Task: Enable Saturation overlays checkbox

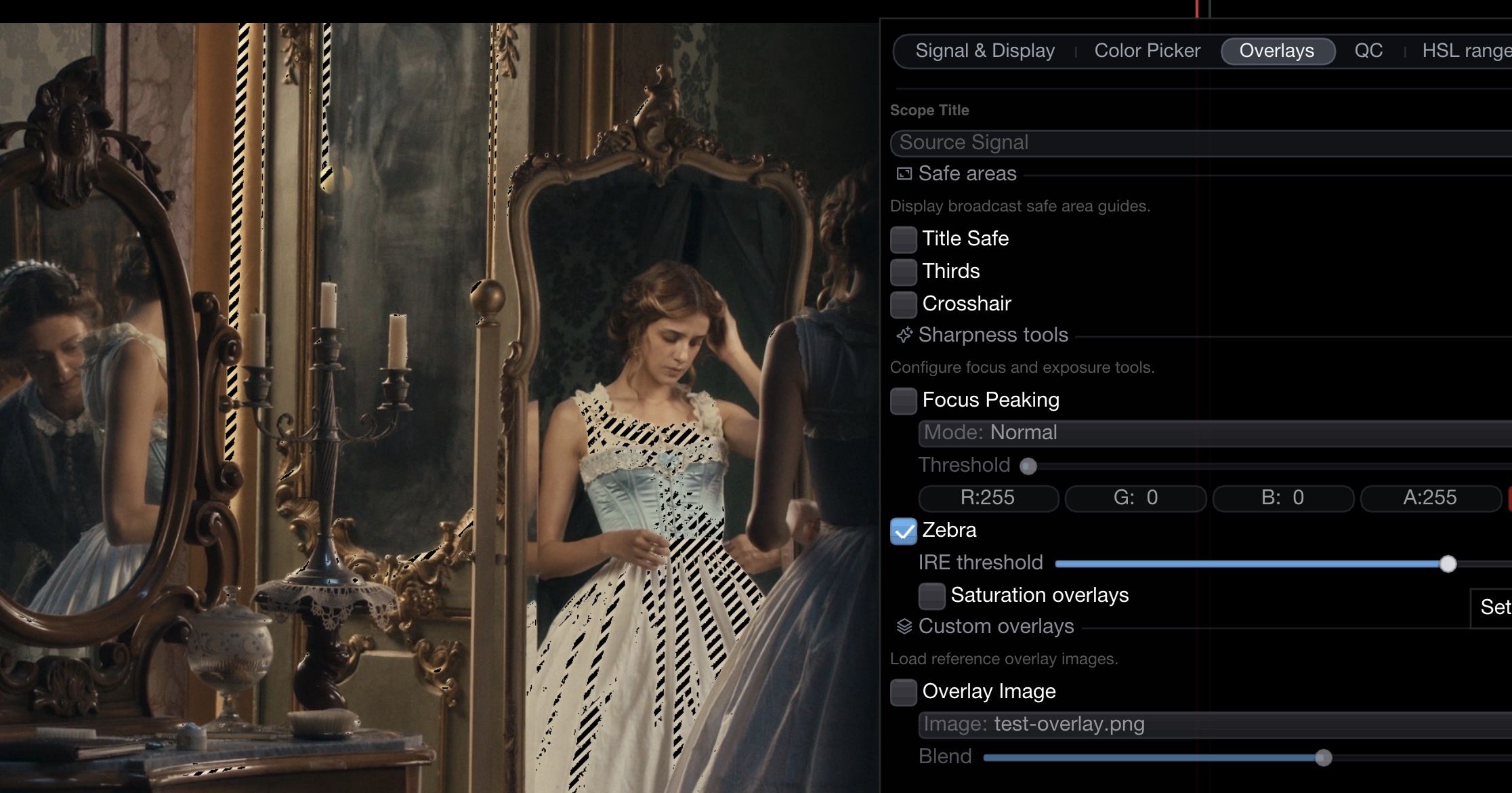Action: pos(931,596)
